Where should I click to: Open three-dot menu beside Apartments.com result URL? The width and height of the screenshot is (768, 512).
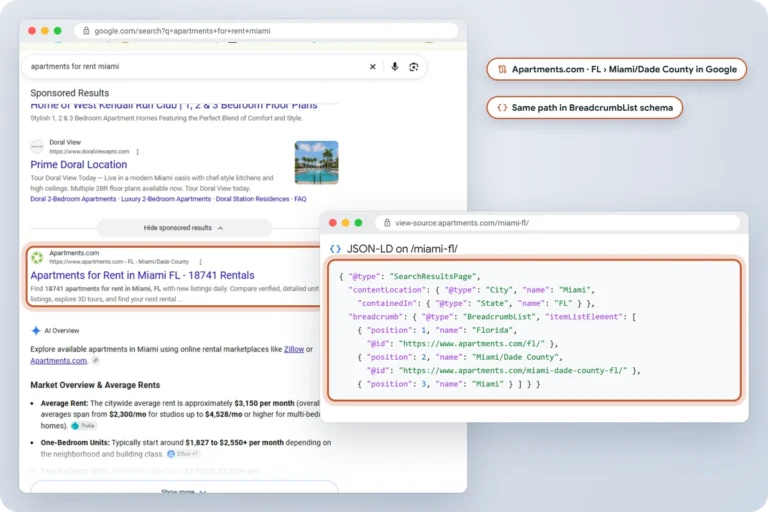200,262
